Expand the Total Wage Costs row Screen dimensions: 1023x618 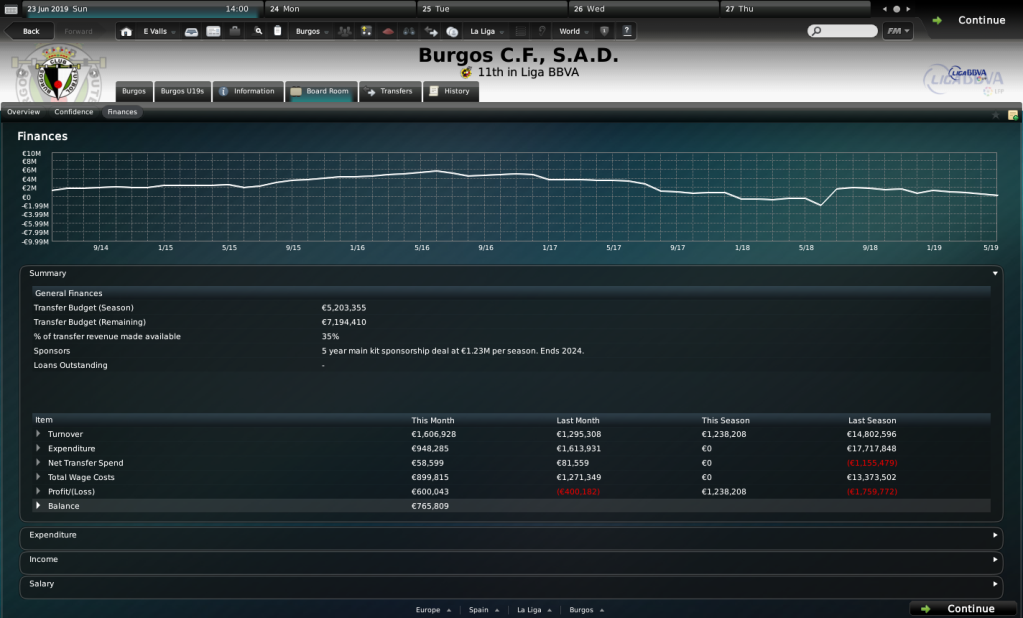[x=38, y=477]
